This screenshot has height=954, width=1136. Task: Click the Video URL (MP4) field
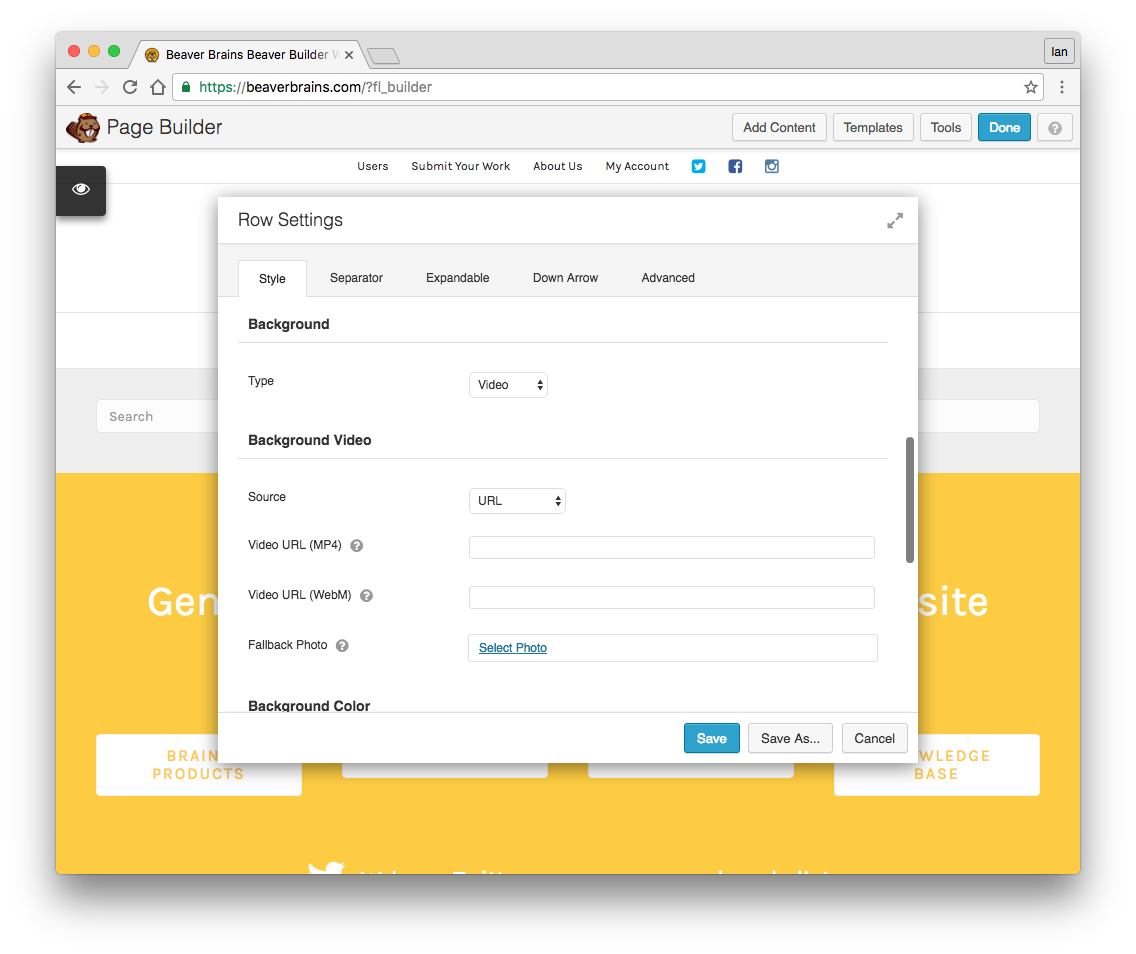point(672,548)
